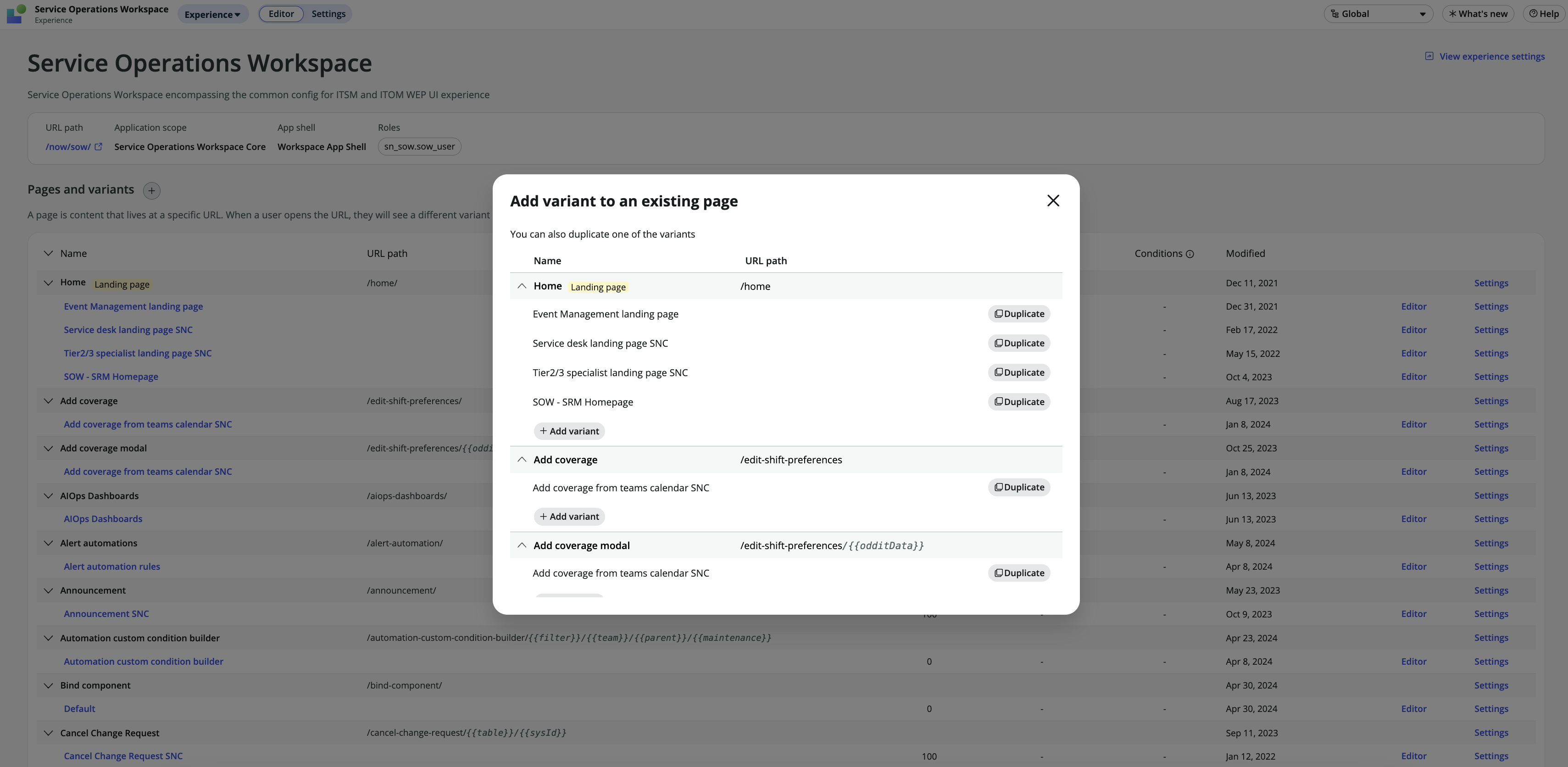This screenshot has height=767, width=1568.
Task: Open Default variant under Bind component
Action: click(x=79, y=709)
